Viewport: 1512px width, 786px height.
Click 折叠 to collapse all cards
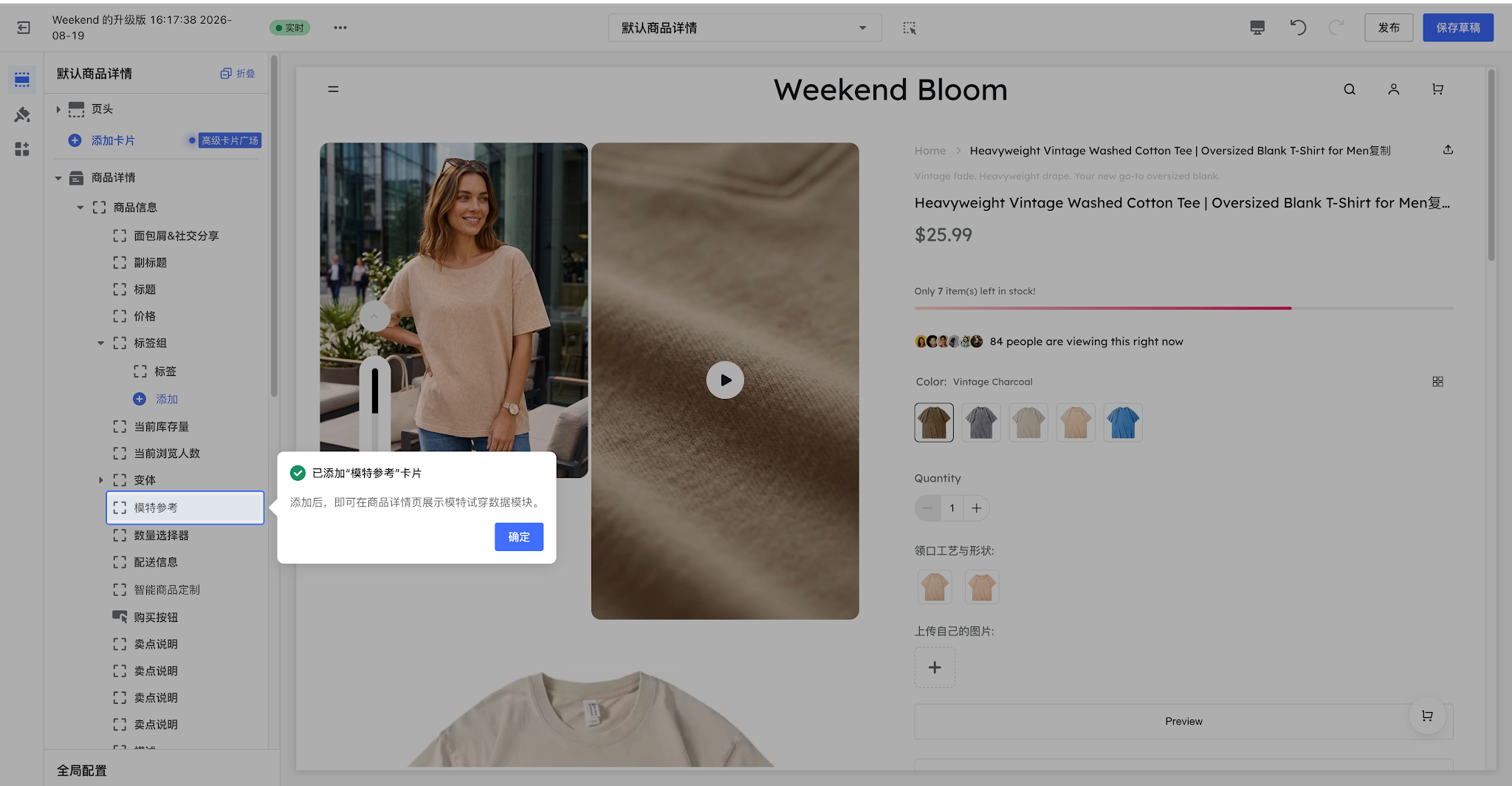[238, 74]
